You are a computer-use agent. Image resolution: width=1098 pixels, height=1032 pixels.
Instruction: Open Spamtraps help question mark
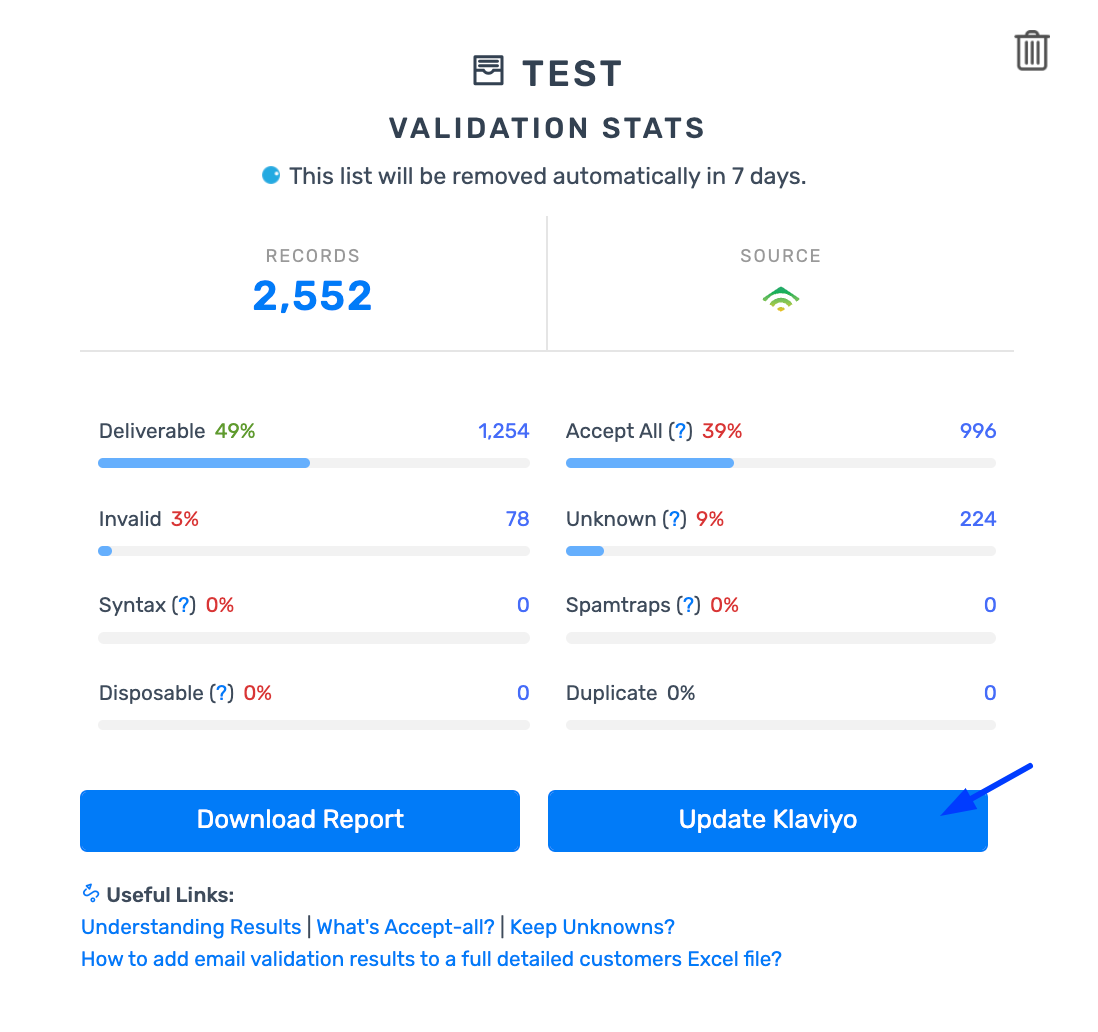click(688, 605)
